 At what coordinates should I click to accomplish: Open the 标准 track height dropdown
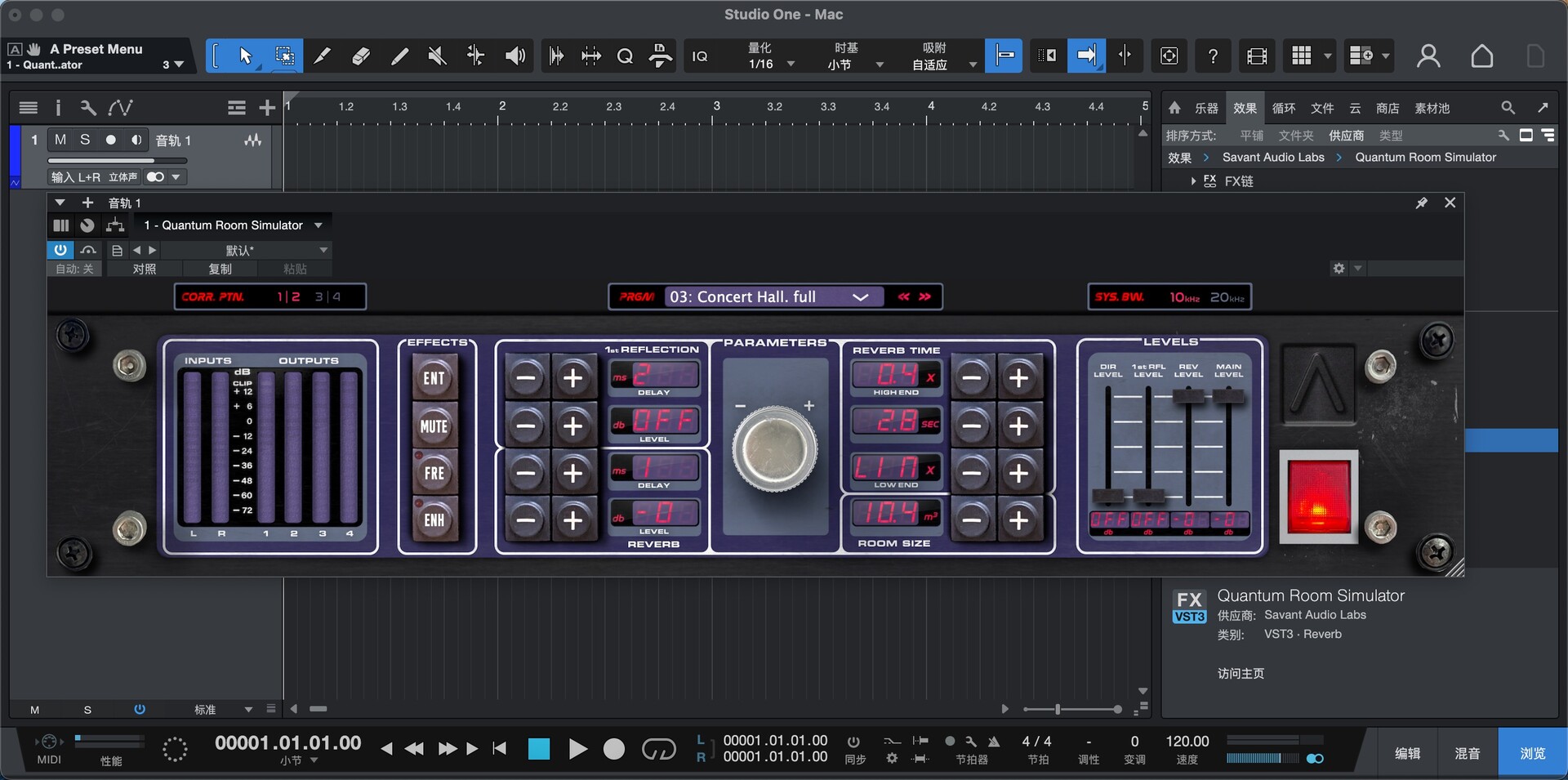click(x=223, y=710)
